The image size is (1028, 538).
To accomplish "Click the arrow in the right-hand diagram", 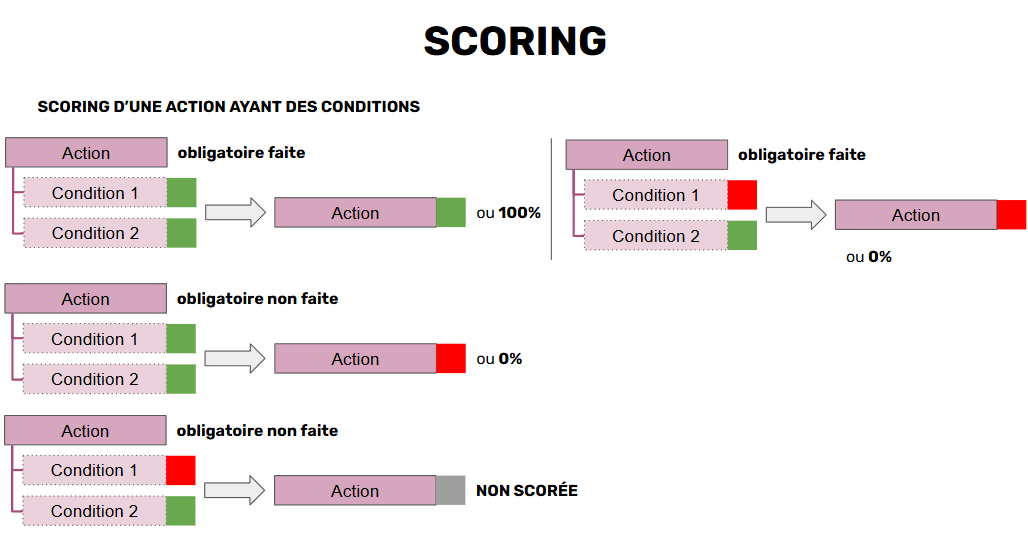I will [x=796, y=214].
